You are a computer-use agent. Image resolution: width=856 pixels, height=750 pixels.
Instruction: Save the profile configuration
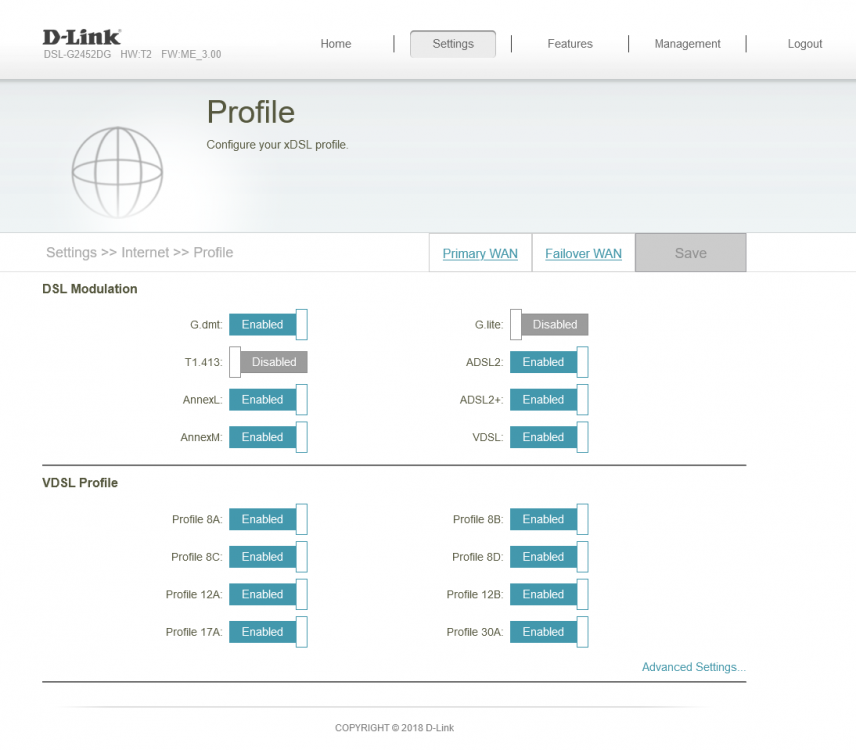(690, 253)
